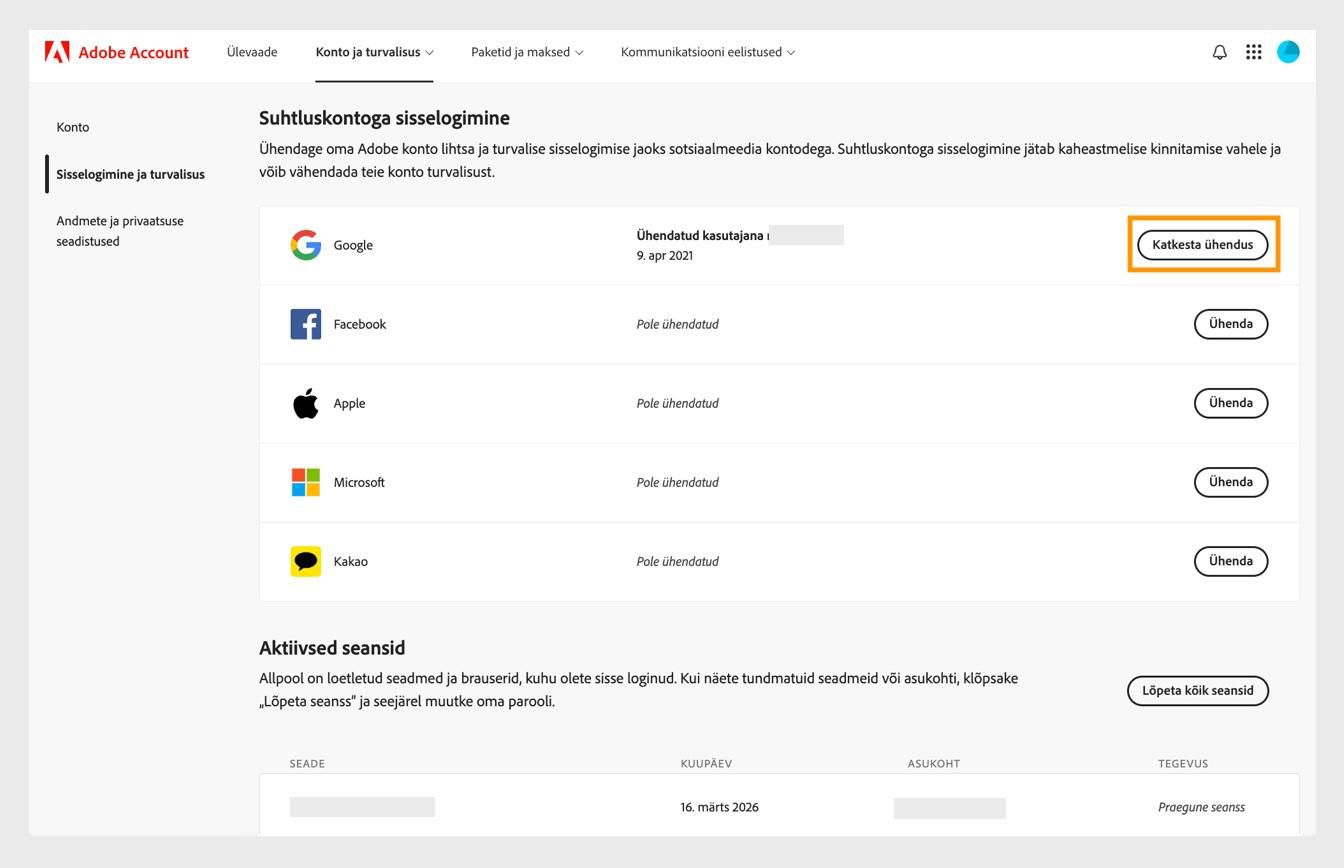Click the Apple logo icon
Image resolution: width=1344 pixels, height=868 pixels.
[306, 402]
